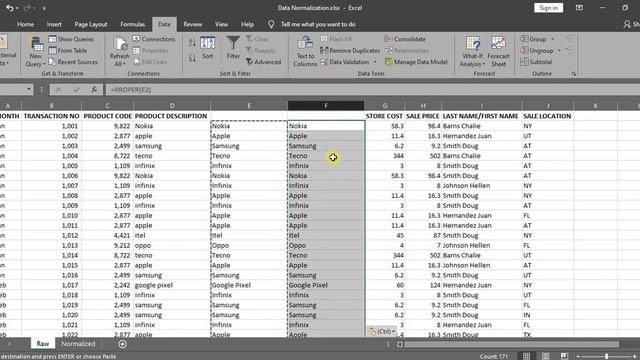Switch to Normal view icon in status bar
Image resolution: width=640 pixels, height=360 pixels.
(x=527, y=356)
